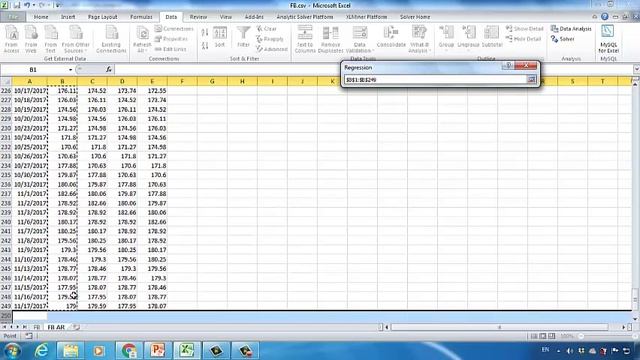Open the Undo history dropdown arrow
Screen dimensions: 640x360
(x=34, y=5)
